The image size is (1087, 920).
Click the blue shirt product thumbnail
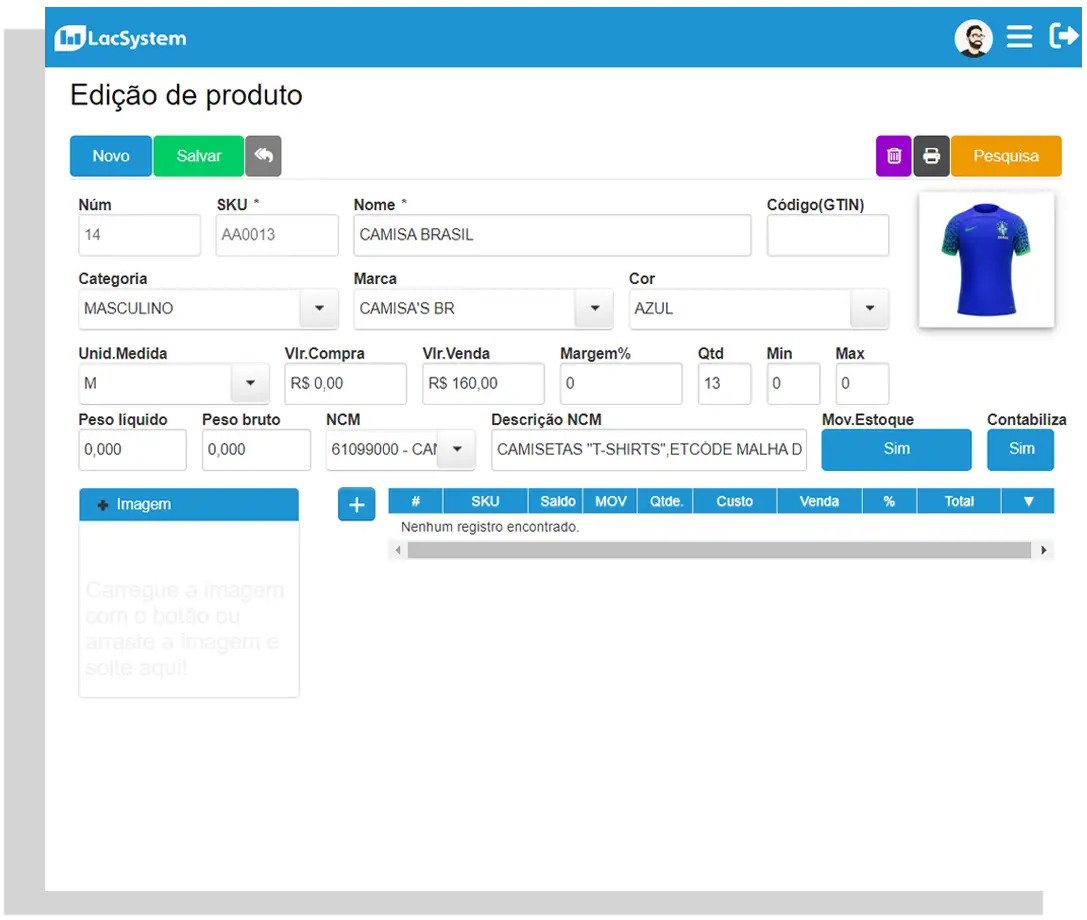pos(986,259)
